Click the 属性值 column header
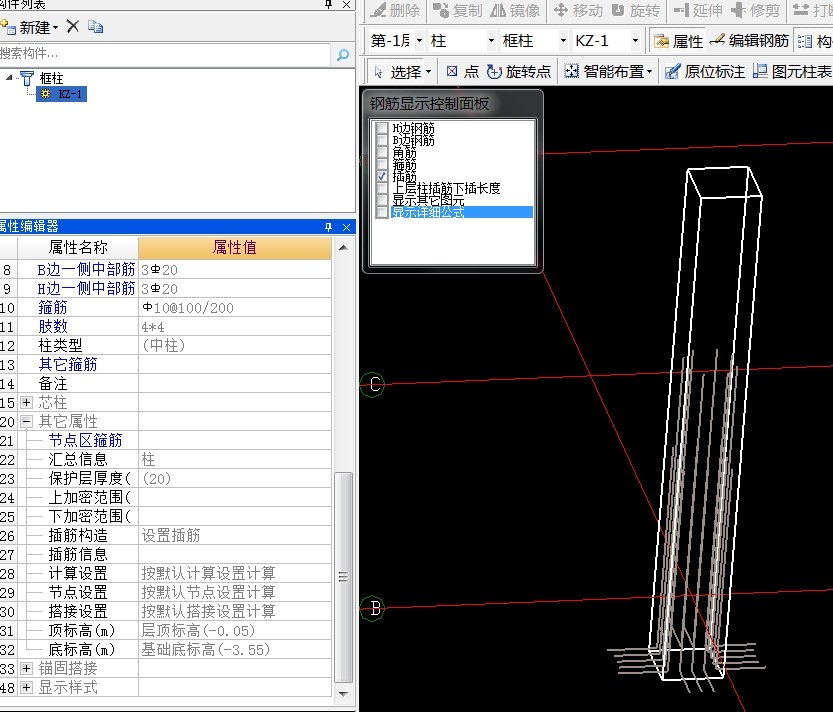Image resolution: width=833 pixels, height=712 pixels. click(x=234, y=248)
